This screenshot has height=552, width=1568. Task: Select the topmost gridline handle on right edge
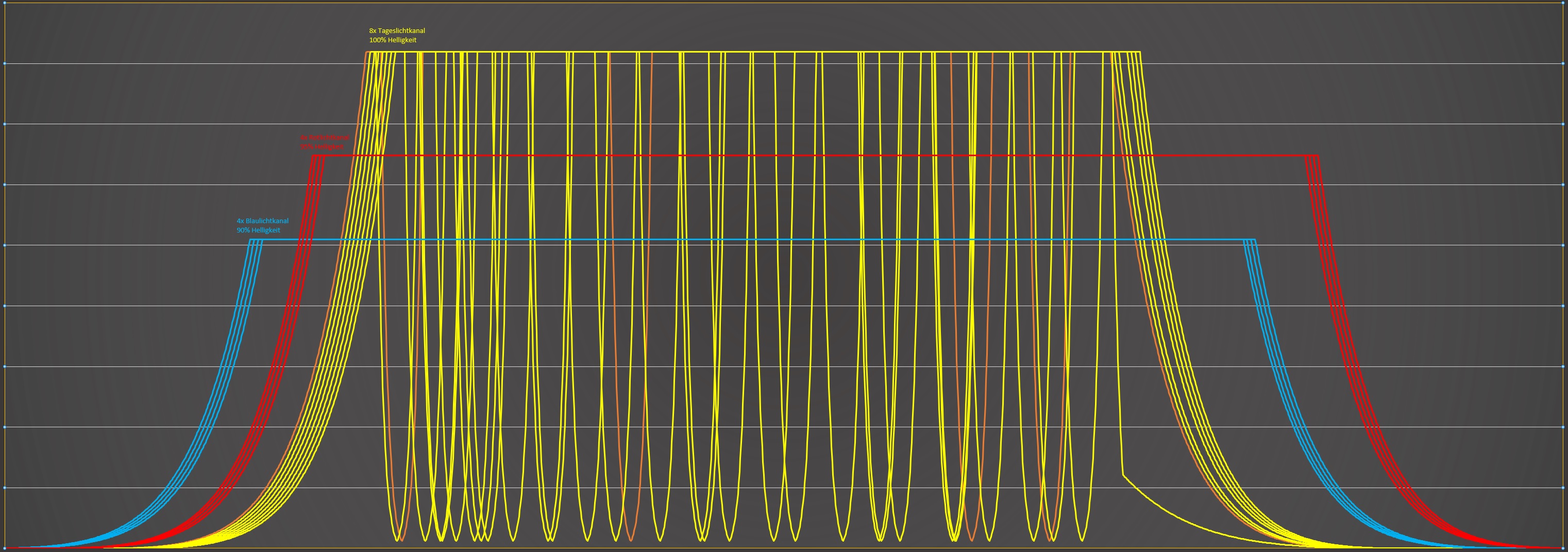[1564, 63]
